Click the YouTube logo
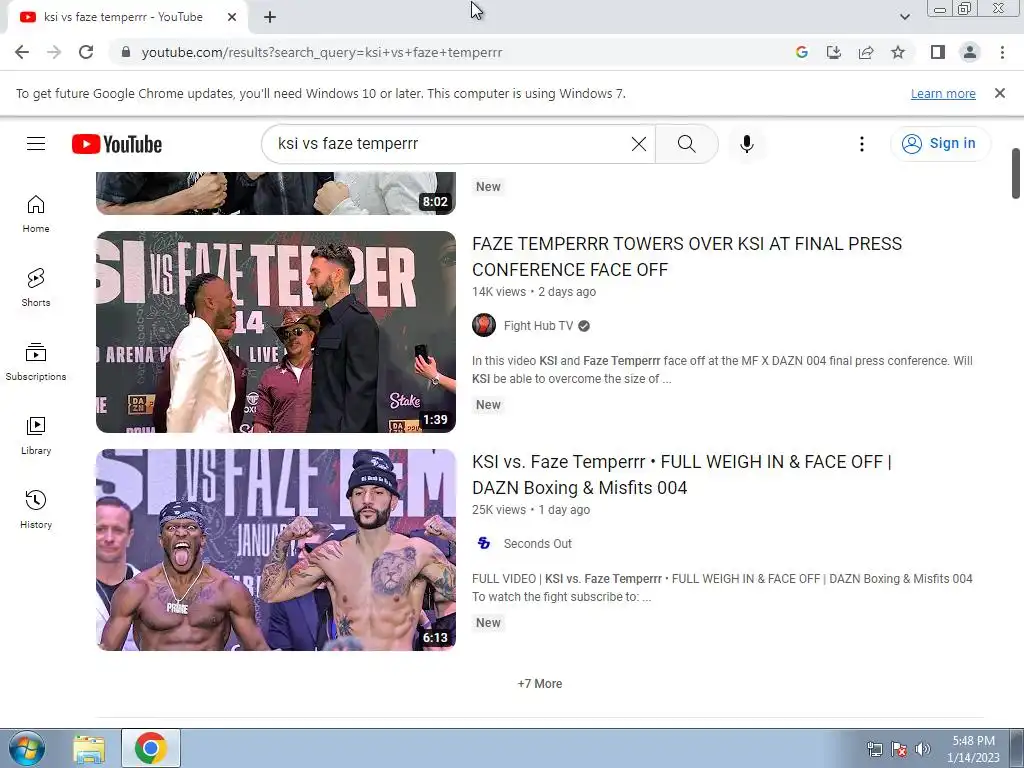 tap(117, 144)
